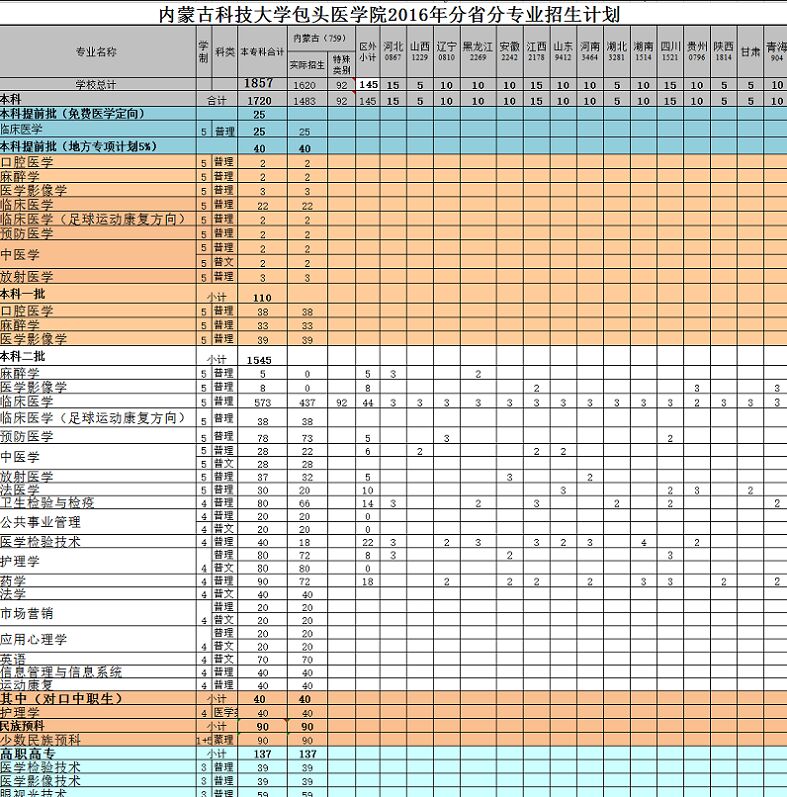Click the 科类 column header
787x797 pixels.
[x=224, y=51]
